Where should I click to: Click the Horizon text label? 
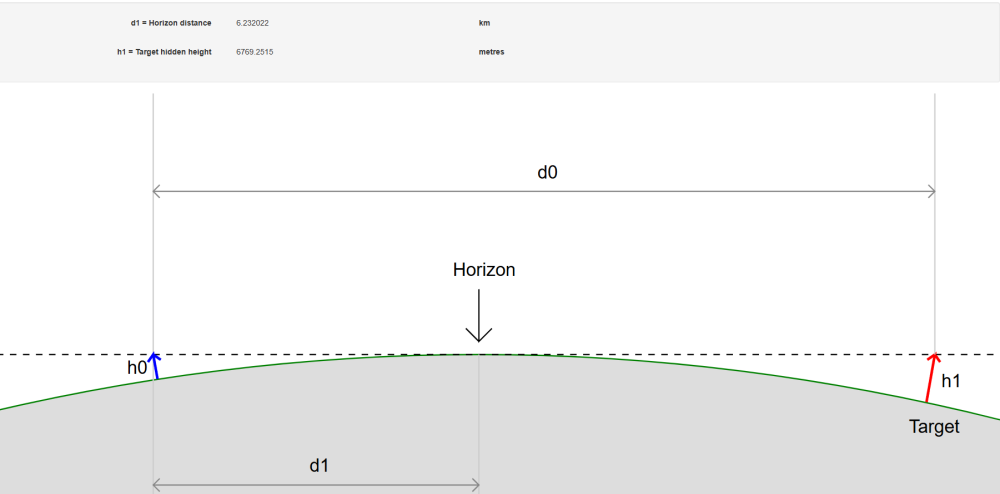tap(484, 270)
